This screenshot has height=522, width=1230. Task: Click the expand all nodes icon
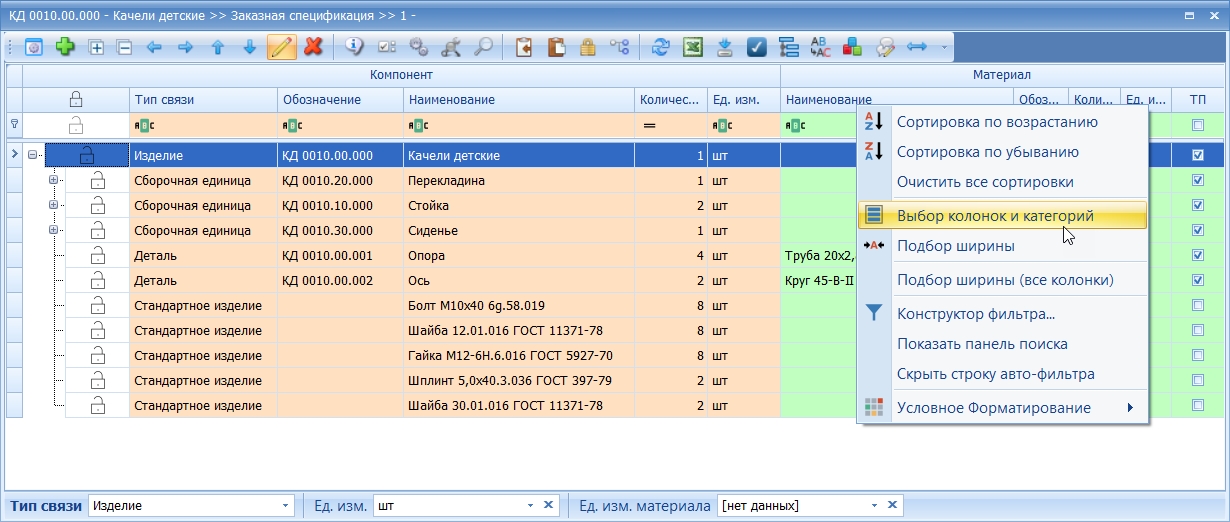[x=97, y=47]
